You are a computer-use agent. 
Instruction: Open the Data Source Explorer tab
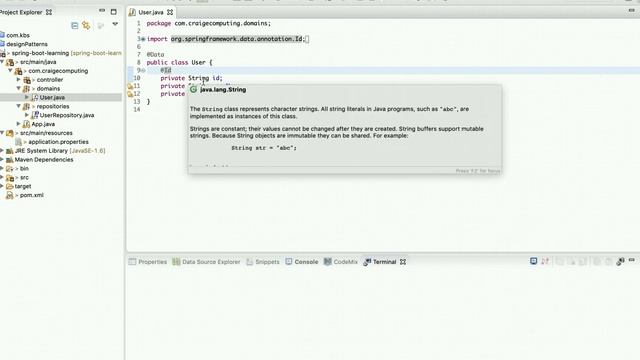207,262
